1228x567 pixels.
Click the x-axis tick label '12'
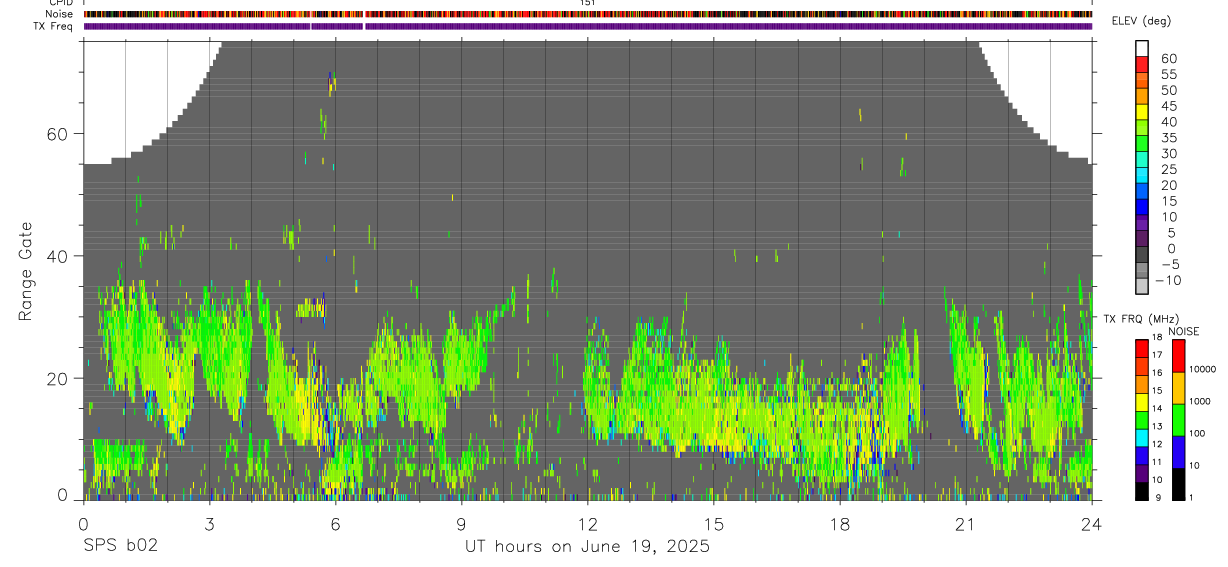(x=587, y=523)
